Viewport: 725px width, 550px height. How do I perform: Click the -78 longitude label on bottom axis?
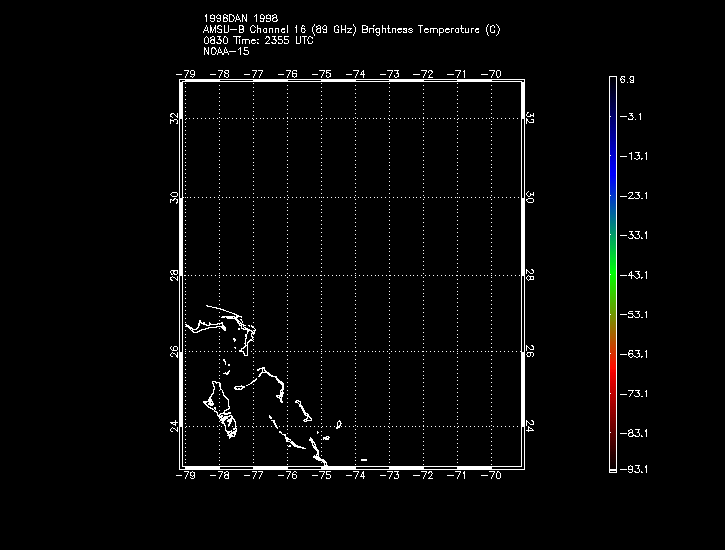click(220, 475)
